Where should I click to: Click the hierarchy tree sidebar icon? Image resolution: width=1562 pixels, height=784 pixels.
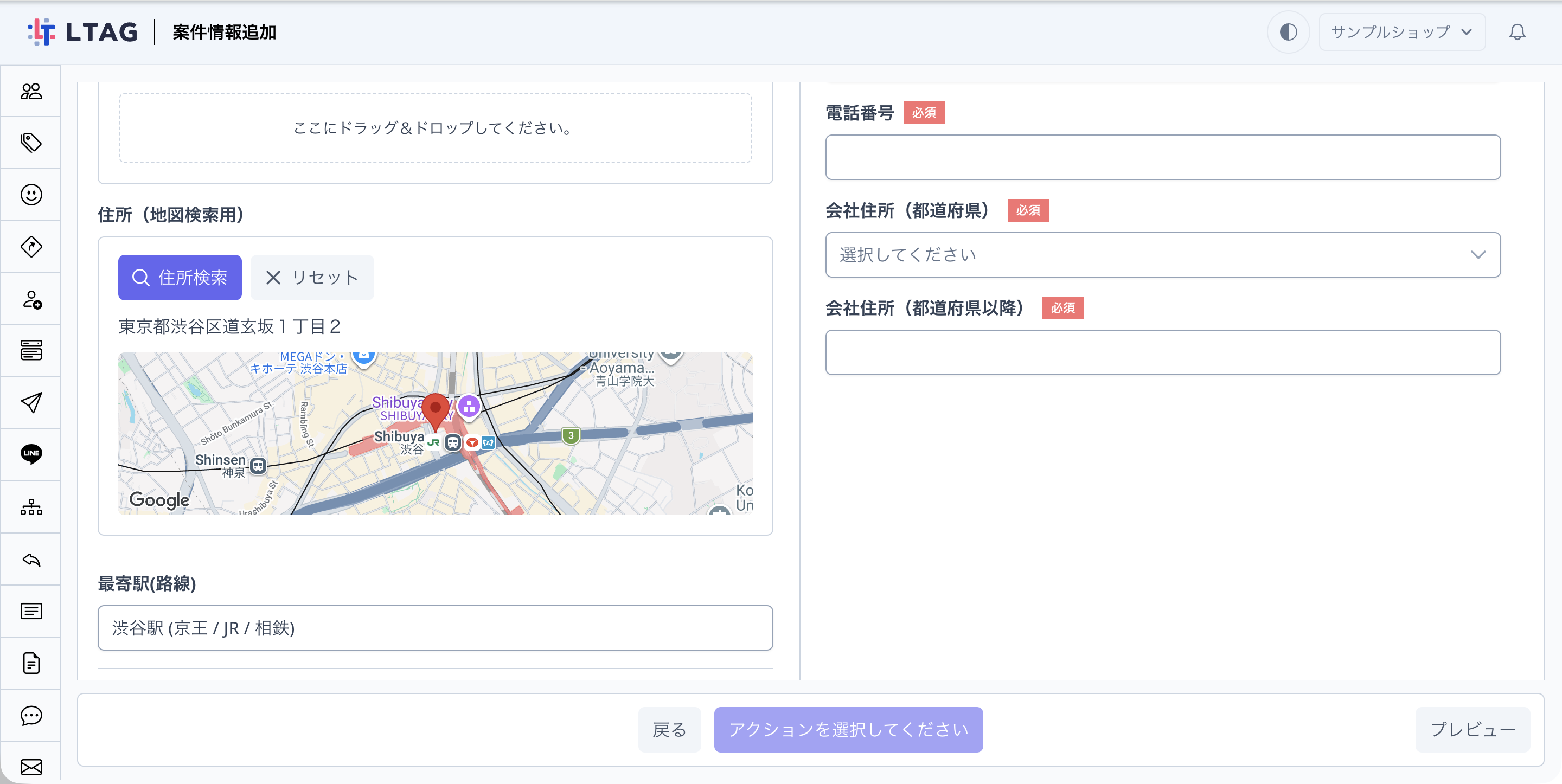(31, 507)
